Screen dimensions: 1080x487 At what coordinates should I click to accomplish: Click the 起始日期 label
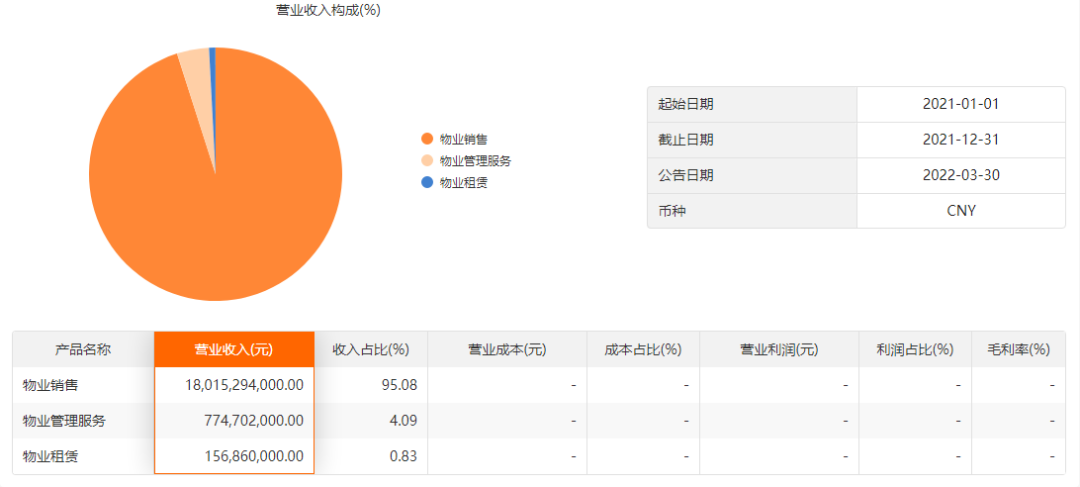pos(686,105)
